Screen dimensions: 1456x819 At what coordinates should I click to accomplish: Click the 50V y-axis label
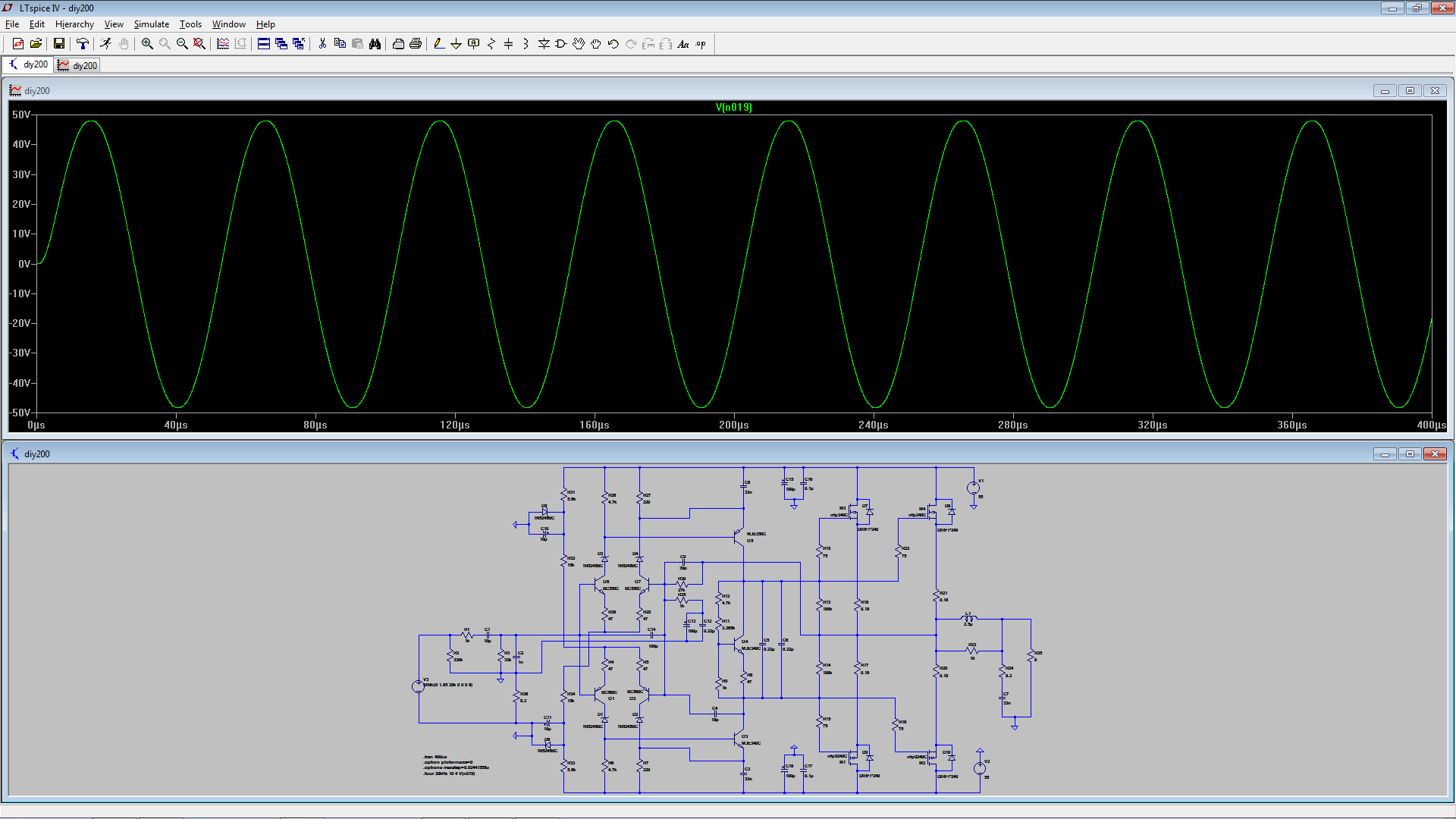(21, 115)
